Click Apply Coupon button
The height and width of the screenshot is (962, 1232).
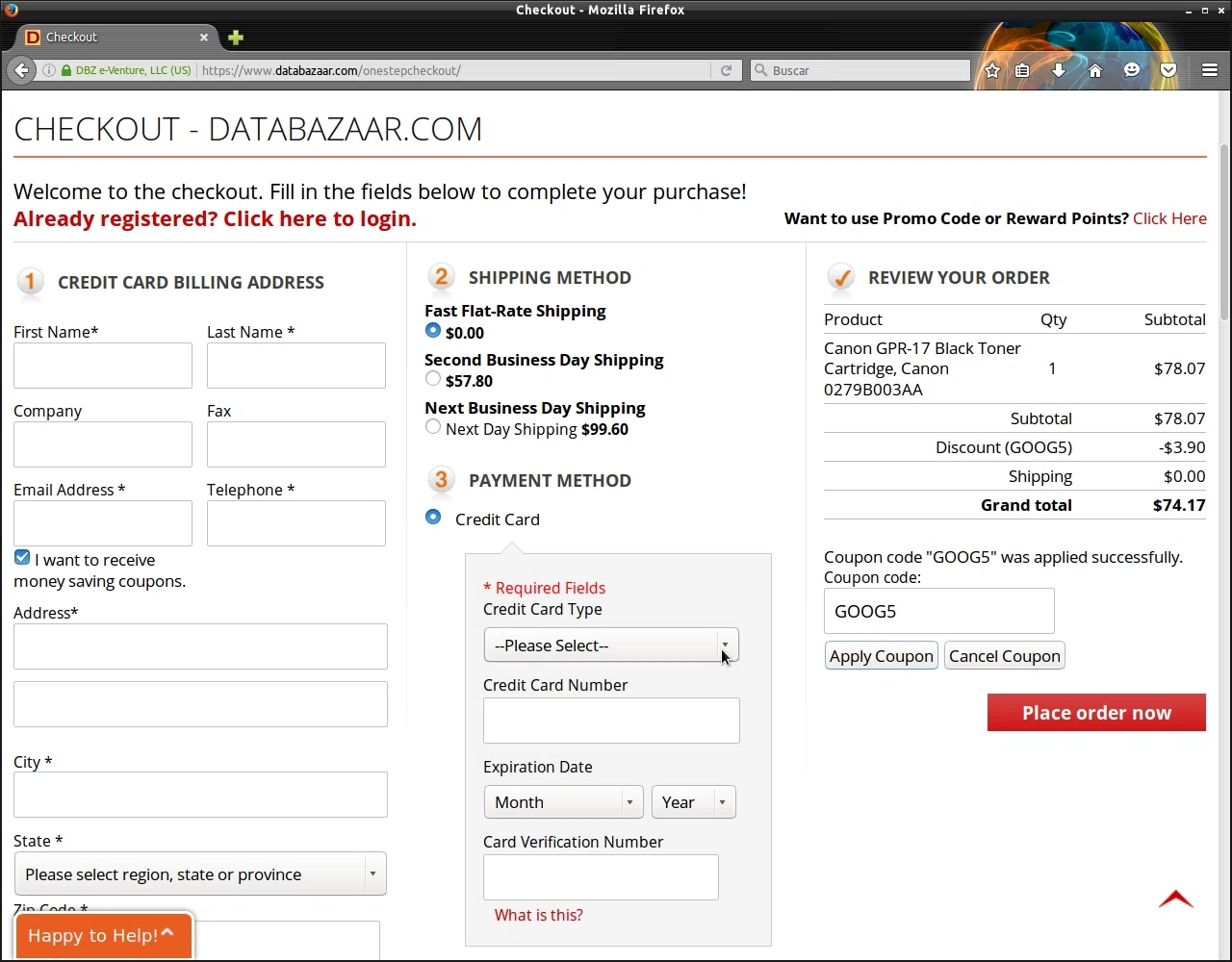882,656
